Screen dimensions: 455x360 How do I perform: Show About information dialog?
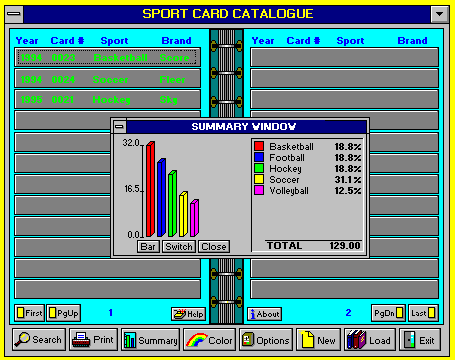pyautogui.click(x=264, y=314)
